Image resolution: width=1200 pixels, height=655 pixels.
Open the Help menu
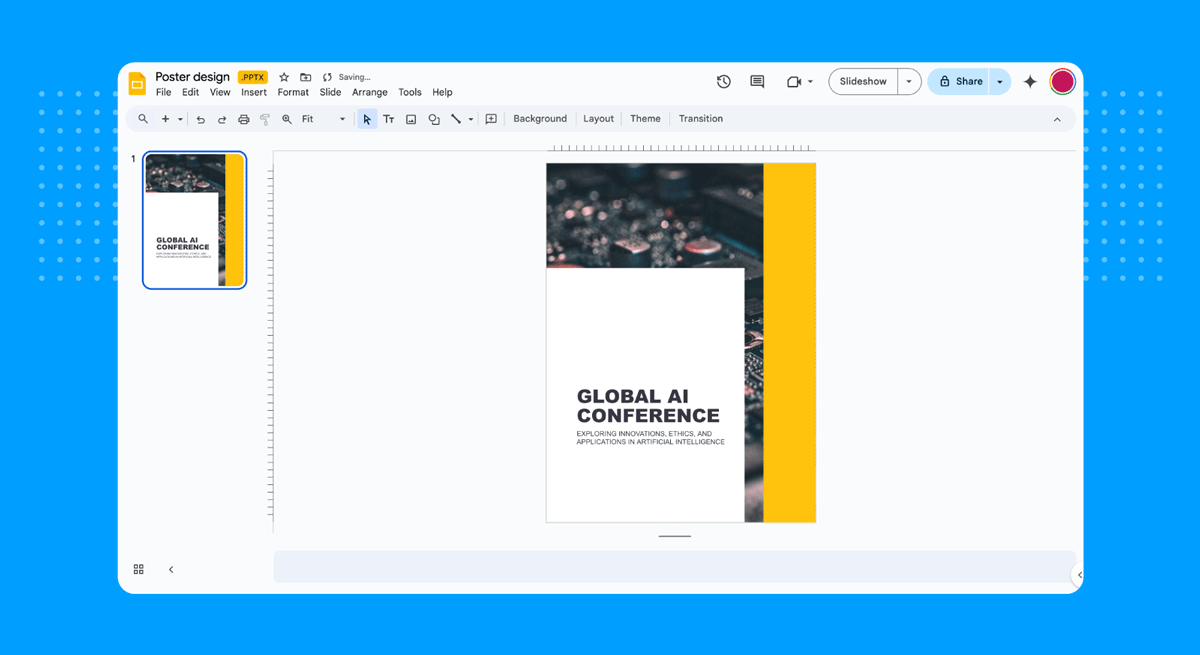point(442,92)
